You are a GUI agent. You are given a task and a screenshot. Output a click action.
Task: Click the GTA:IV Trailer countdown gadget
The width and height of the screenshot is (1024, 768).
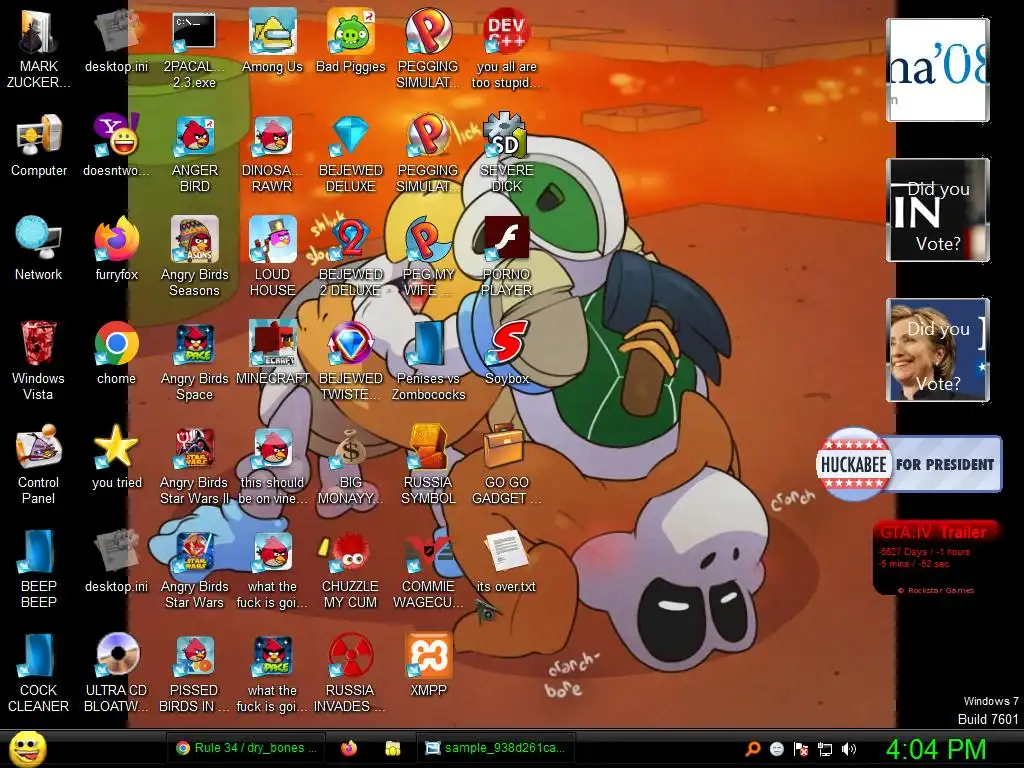(x=936, y=558)
